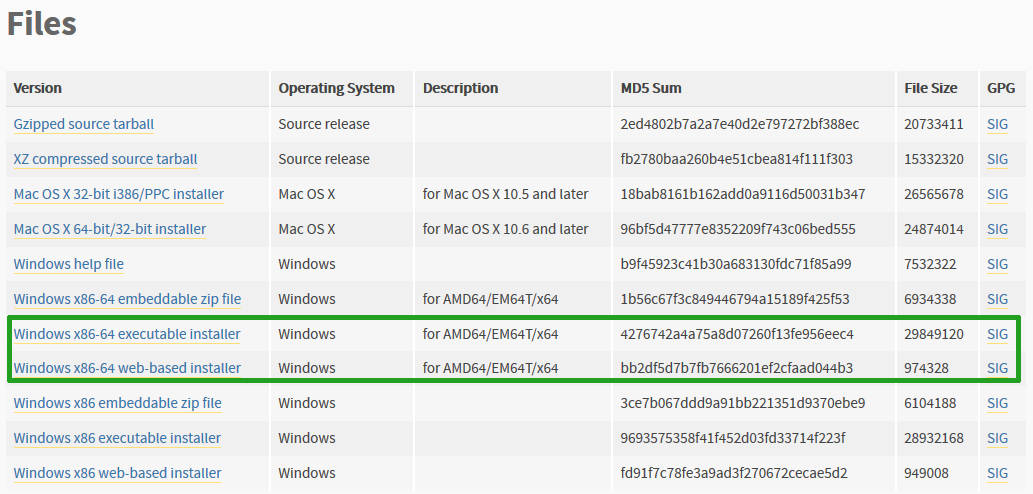
Task: Open the Gzipped source tarball link
Action: click(84, 124)
